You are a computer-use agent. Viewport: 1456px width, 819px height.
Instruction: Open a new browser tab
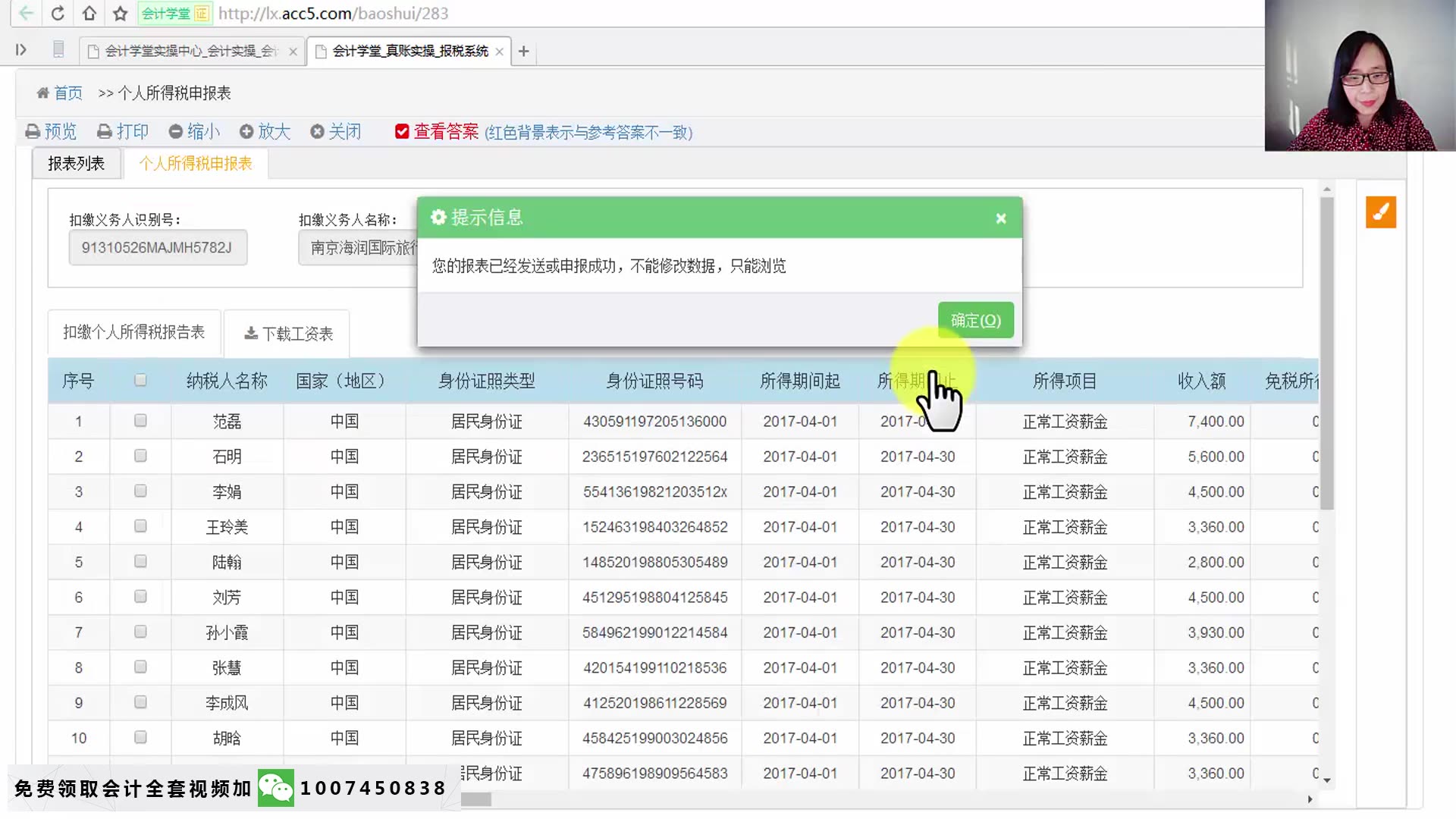(523, 52)
